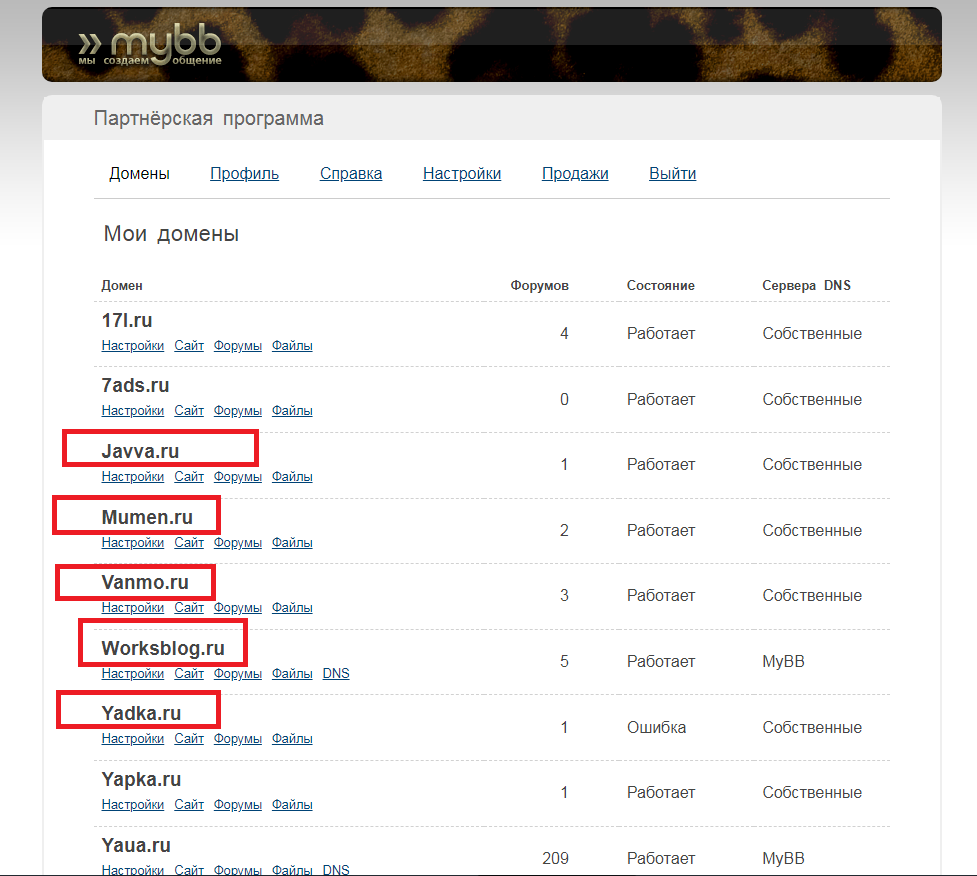Open Форумы link for Yapka.ru
Viewport: 977px width, 876px height.
pyautogui.click(x=237, y=805)
